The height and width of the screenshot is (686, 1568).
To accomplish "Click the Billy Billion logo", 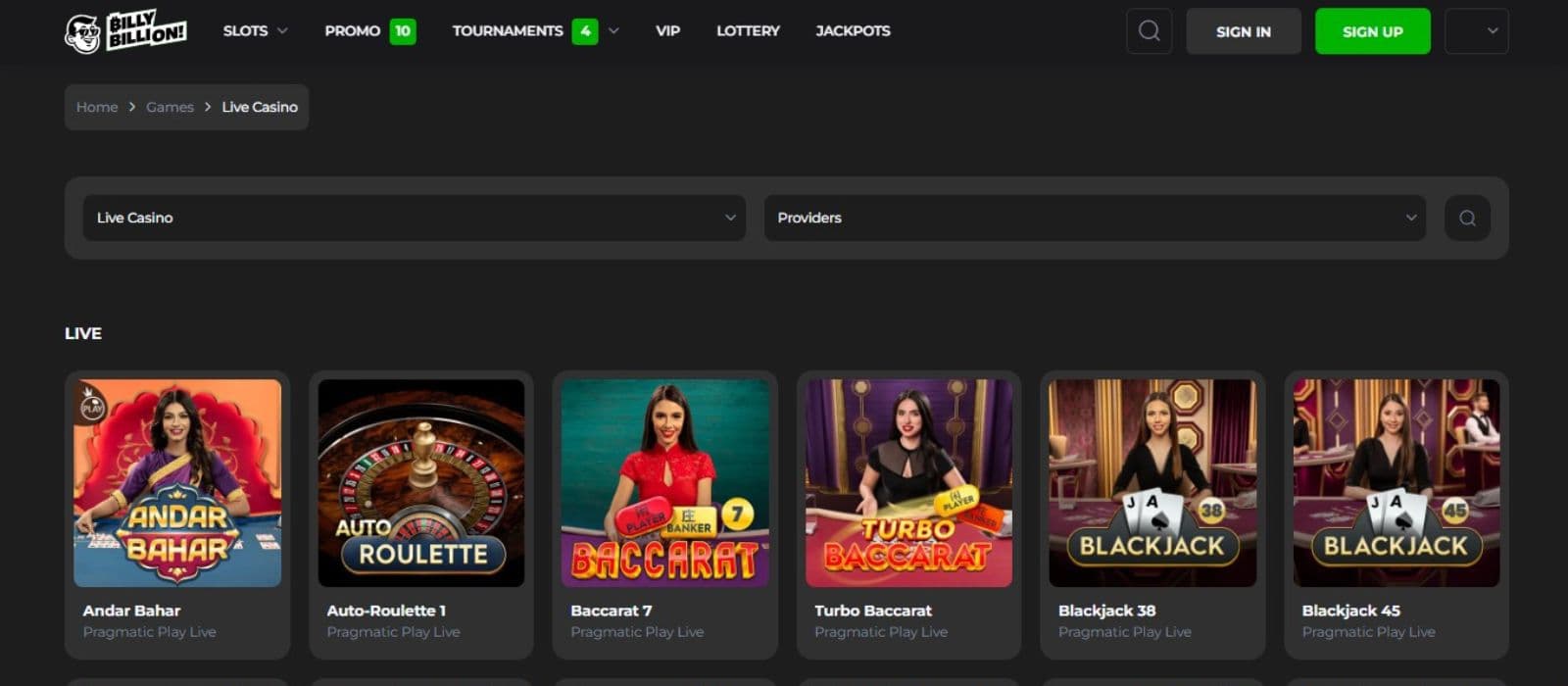I will 125,31.
